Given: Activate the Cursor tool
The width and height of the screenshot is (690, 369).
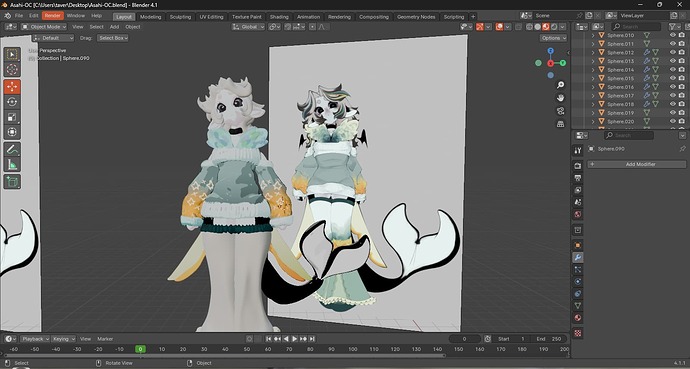Looking at the screenshot, I should tap(12, 69).
